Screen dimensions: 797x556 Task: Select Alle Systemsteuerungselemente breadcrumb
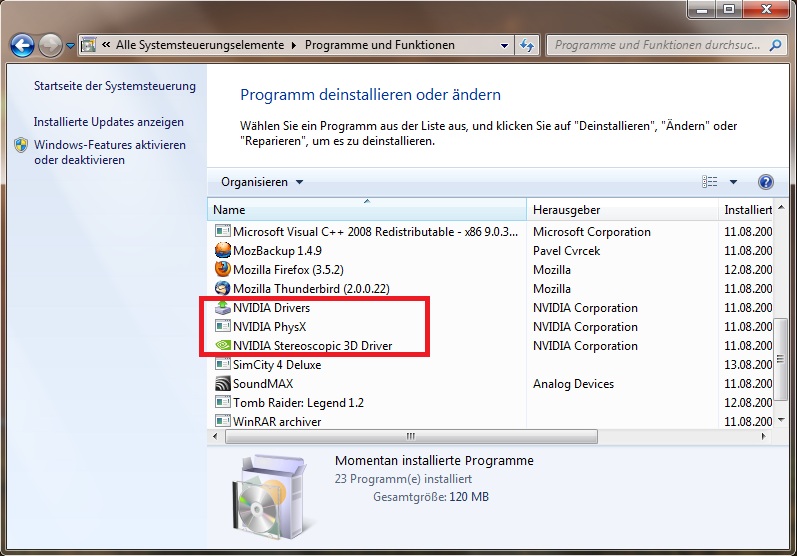tap(200, 45)
